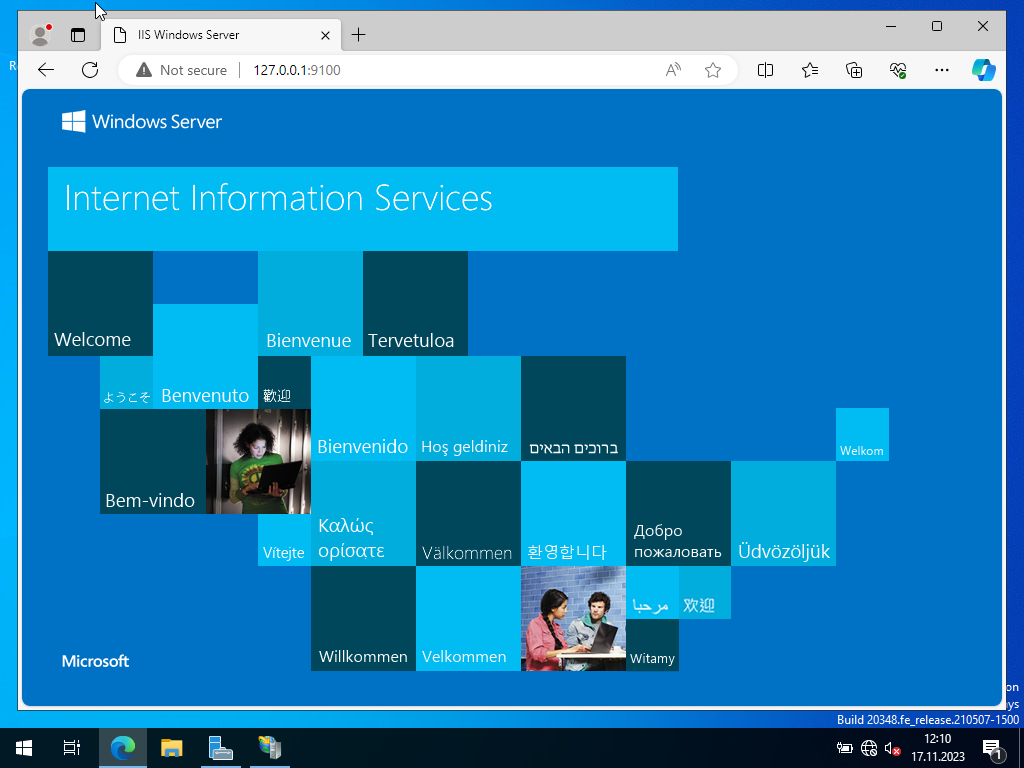Image resolution: width=1024 pixels, height=768 pixels.
Task: Click the Willkommen tile
Action: (363, 618)
